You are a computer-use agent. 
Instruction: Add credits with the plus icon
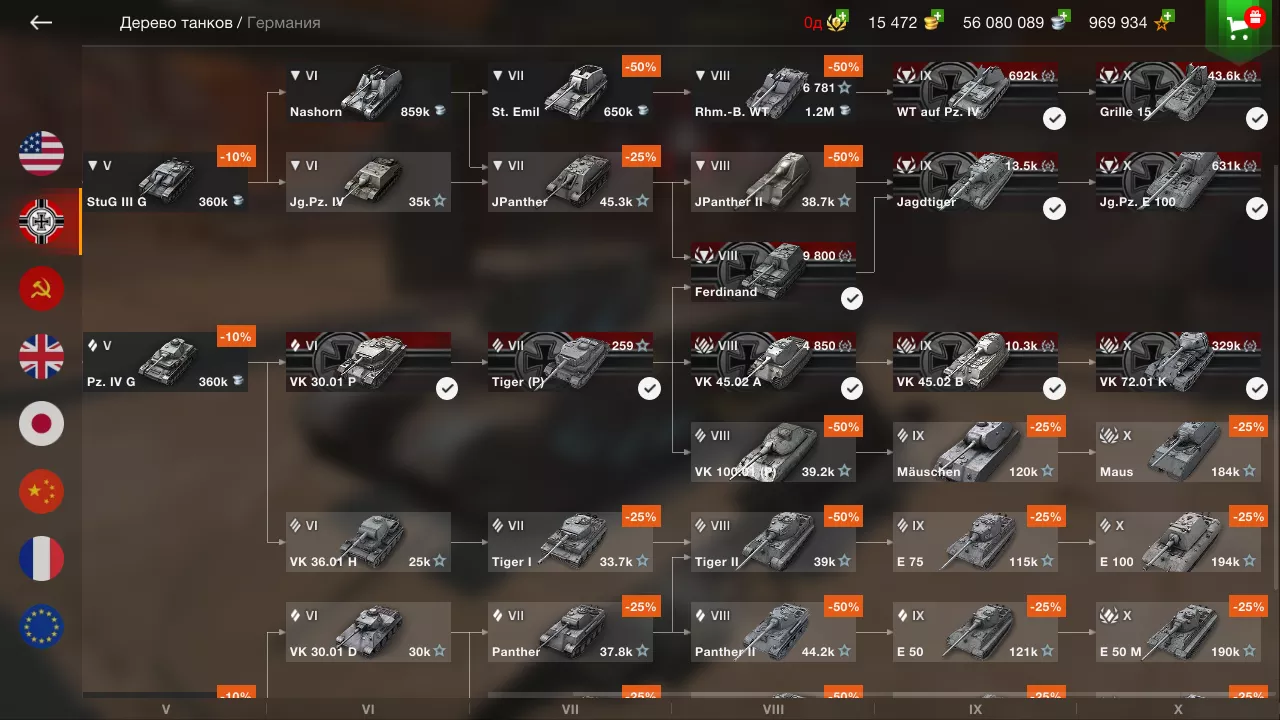[1062, 17]
